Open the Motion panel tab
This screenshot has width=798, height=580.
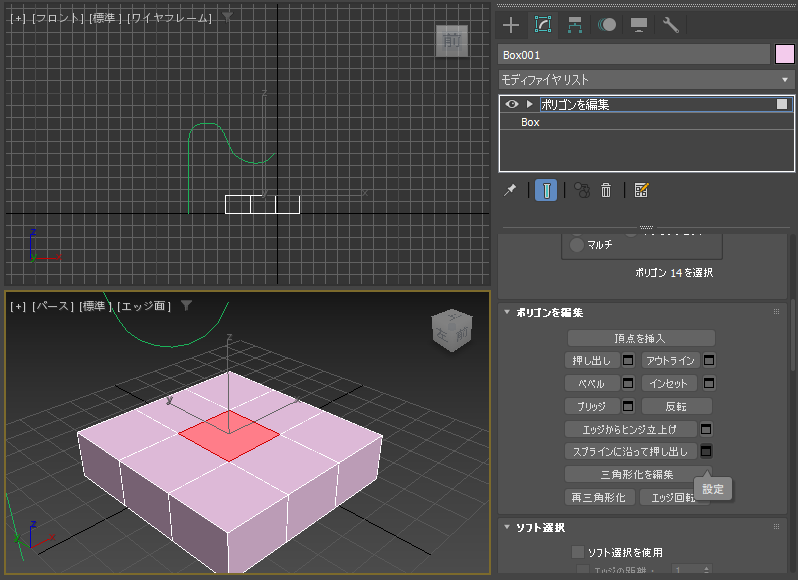tap(607, 25)
